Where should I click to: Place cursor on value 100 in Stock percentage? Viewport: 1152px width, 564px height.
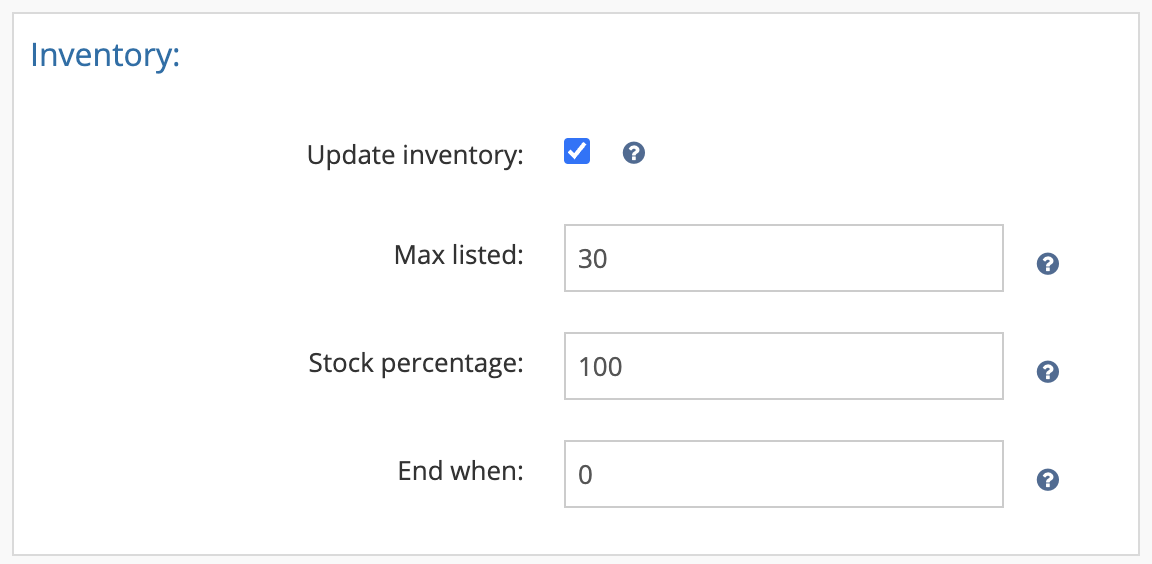point(600,366)
